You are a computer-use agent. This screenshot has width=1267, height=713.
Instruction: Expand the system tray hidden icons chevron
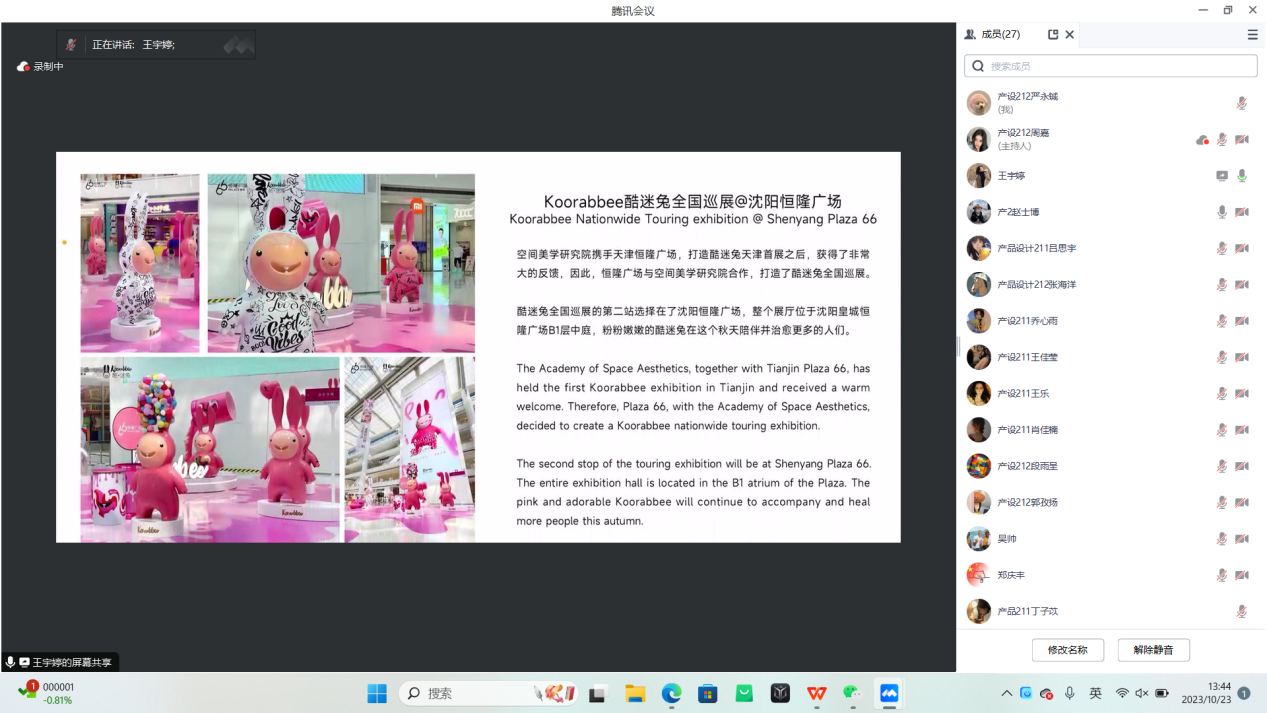pyautogui.click(x=1006, y=693)
